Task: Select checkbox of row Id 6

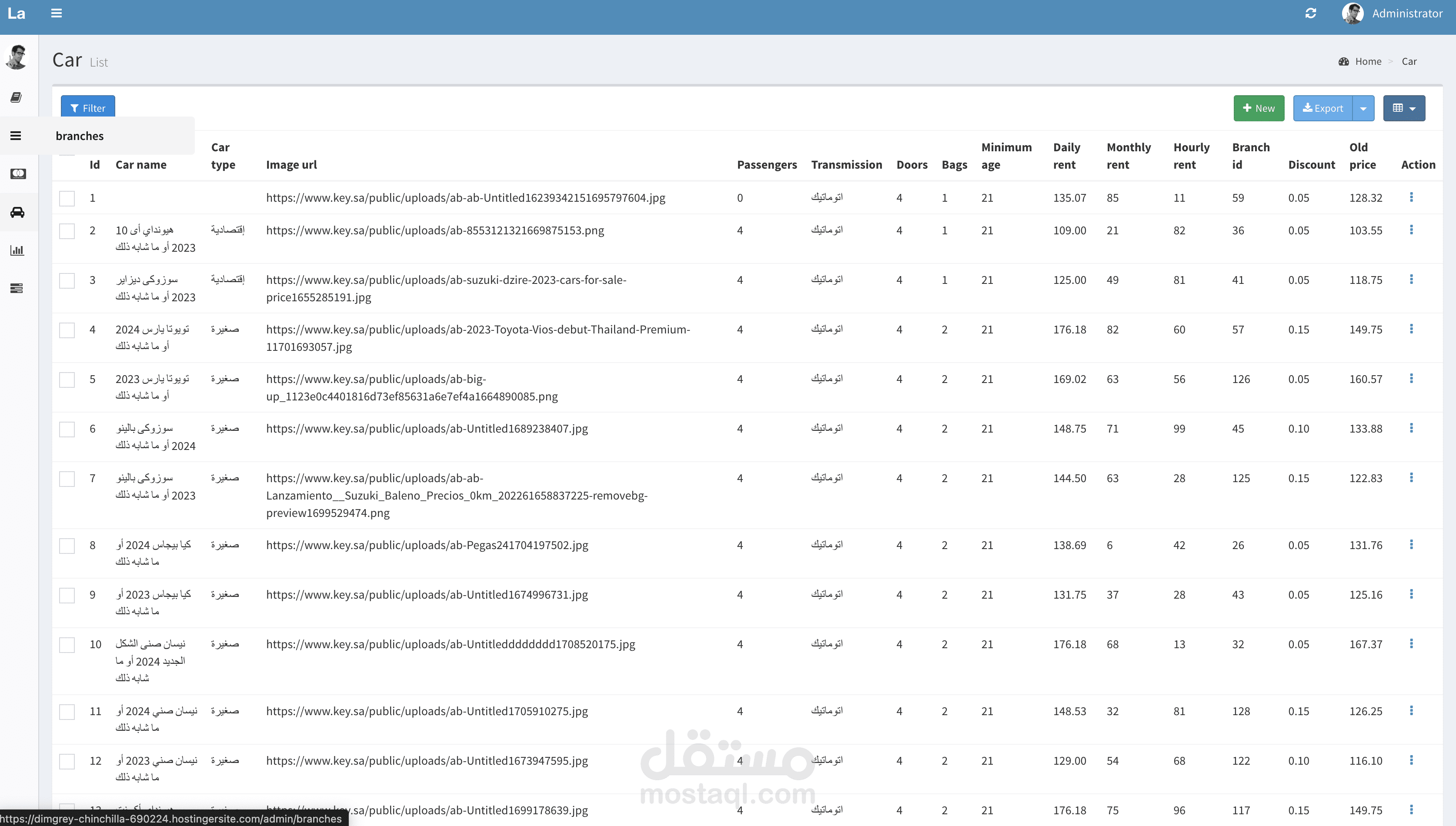Action: [67, 429]
